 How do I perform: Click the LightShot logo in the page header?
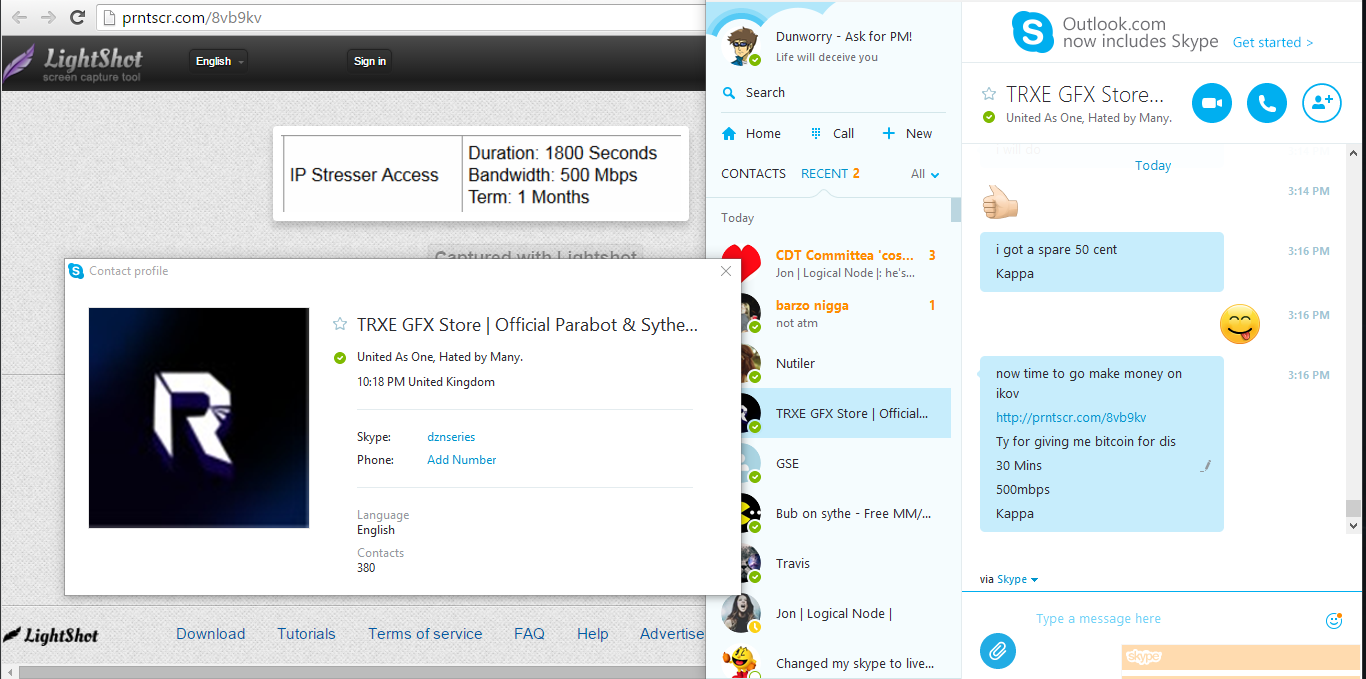(72, 63)
